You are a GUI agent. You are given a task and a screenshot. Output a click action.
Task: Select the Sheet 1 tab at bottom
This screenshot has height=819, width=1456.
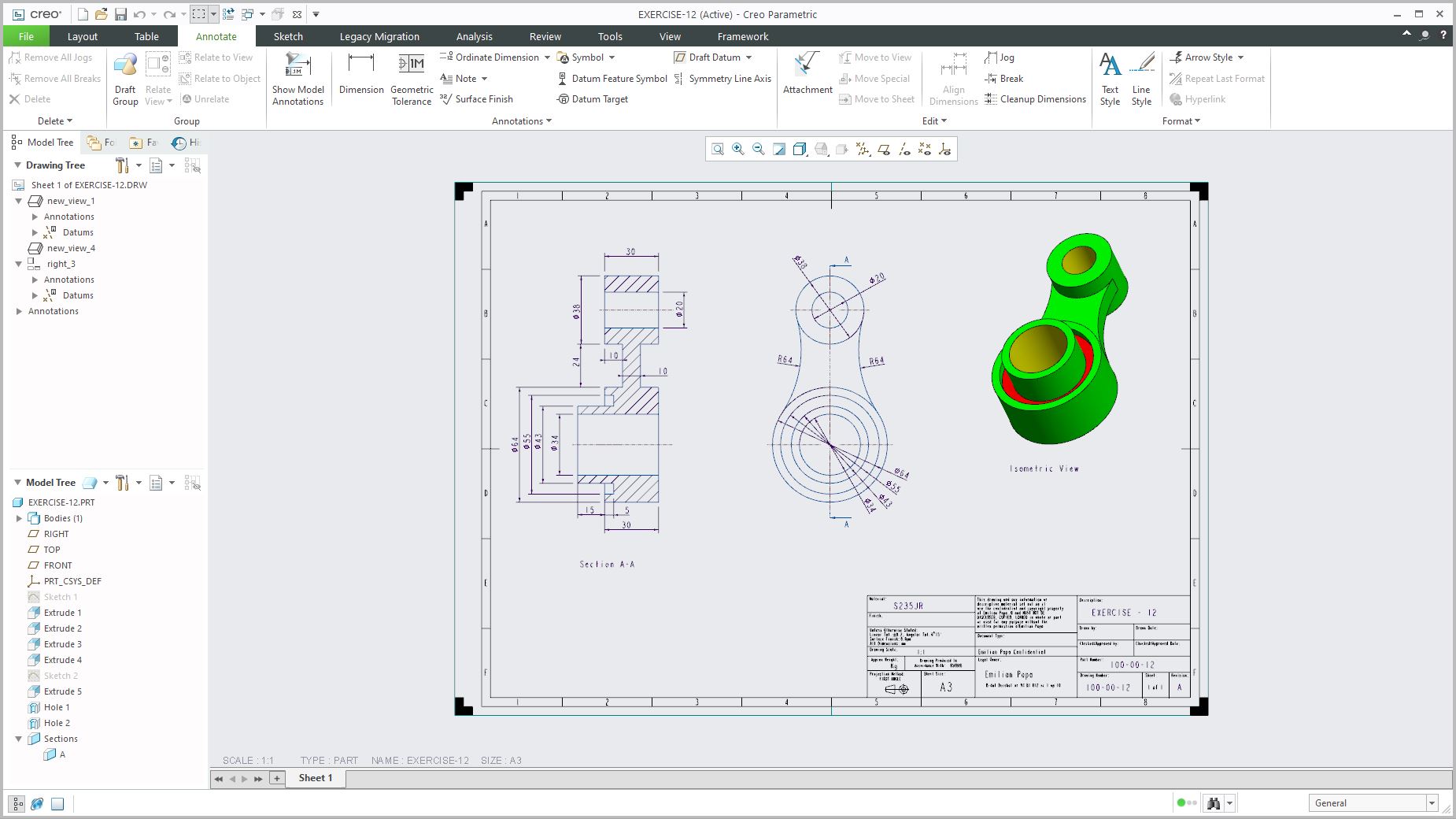316,778
